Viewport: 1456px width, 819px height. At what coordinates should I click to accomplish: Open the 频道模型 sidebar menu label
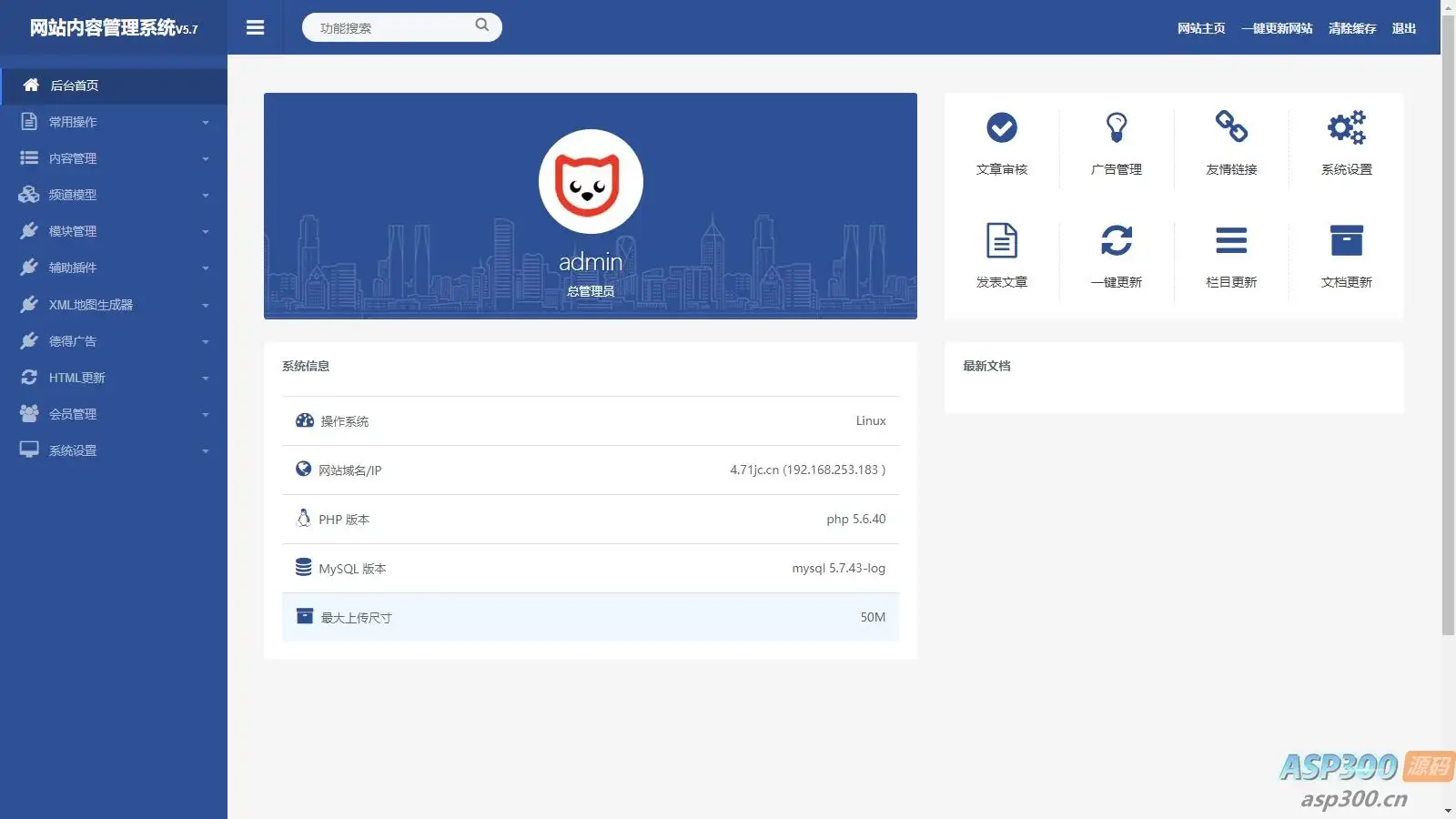point(73,195)
